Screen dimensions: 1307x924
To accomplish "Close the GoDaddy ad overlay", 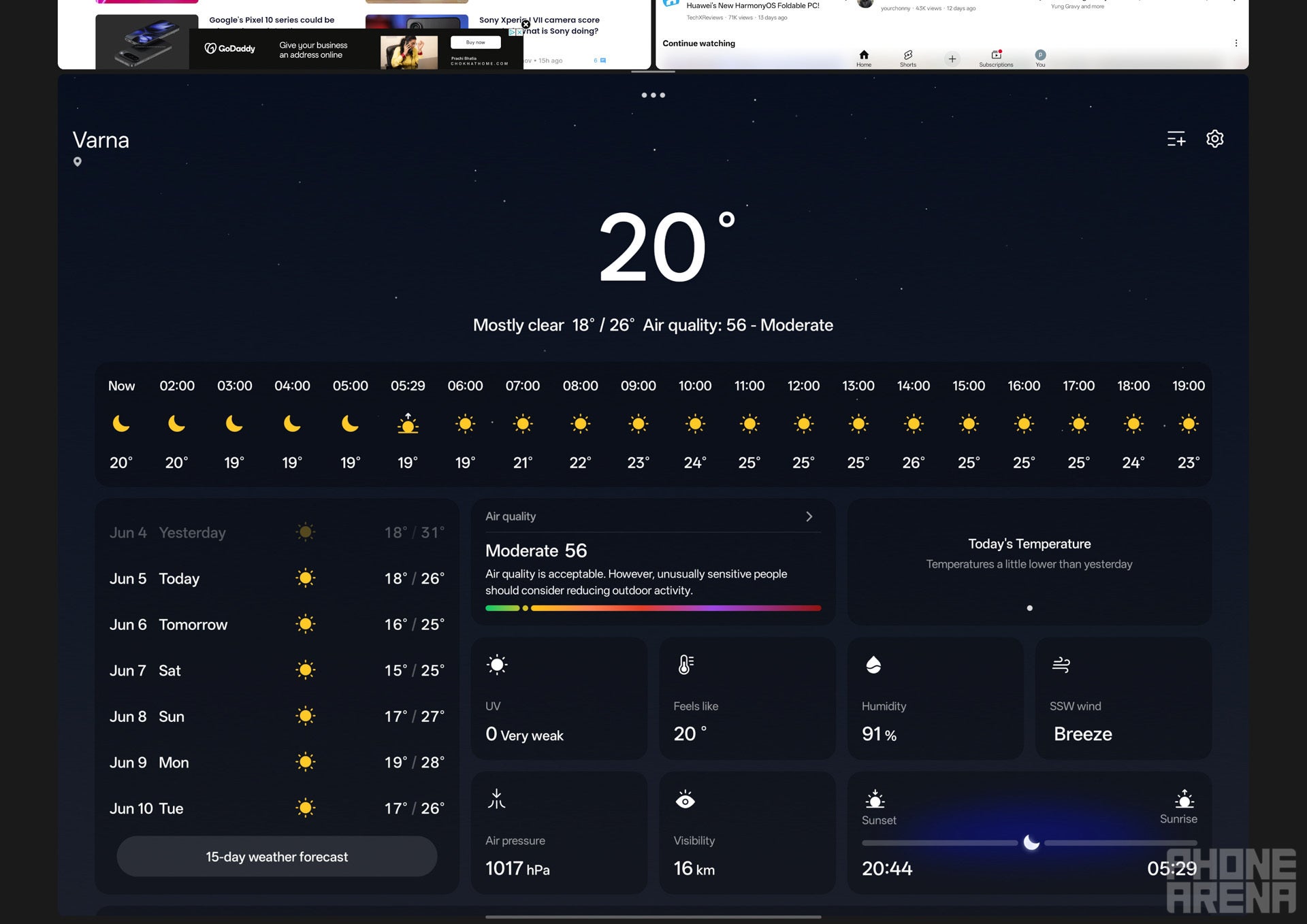I will 526,24.
